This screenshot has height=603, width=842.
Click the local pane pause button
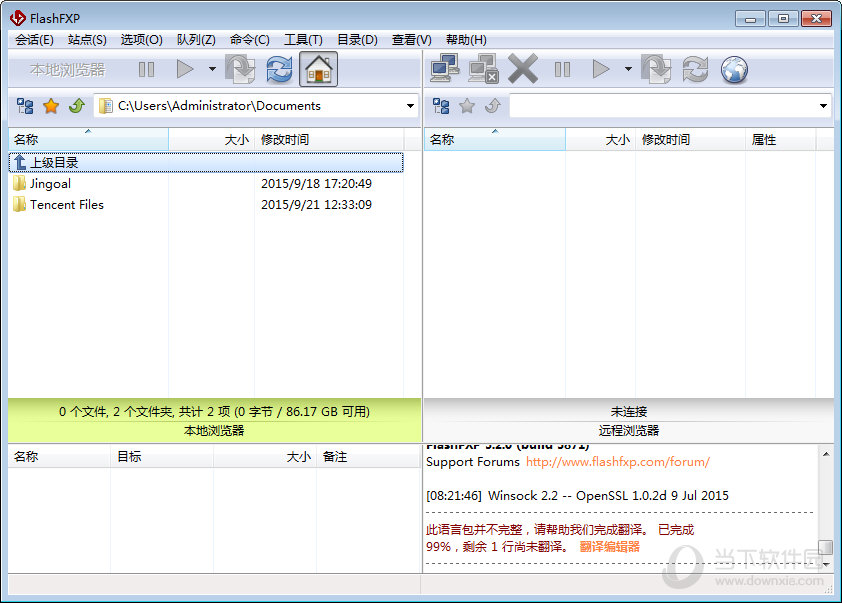point(146,69)
